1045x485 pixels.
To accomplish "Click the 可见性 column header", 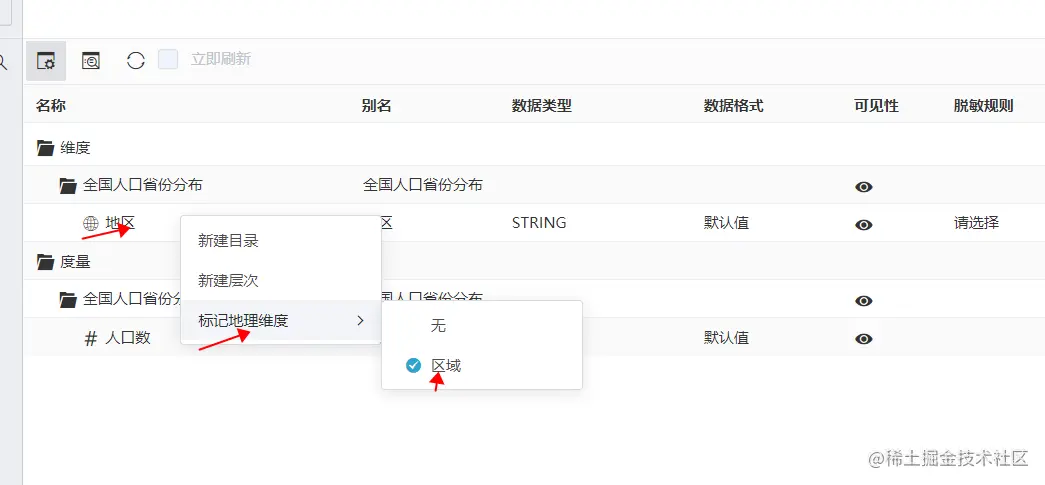I will pos(876,105).
